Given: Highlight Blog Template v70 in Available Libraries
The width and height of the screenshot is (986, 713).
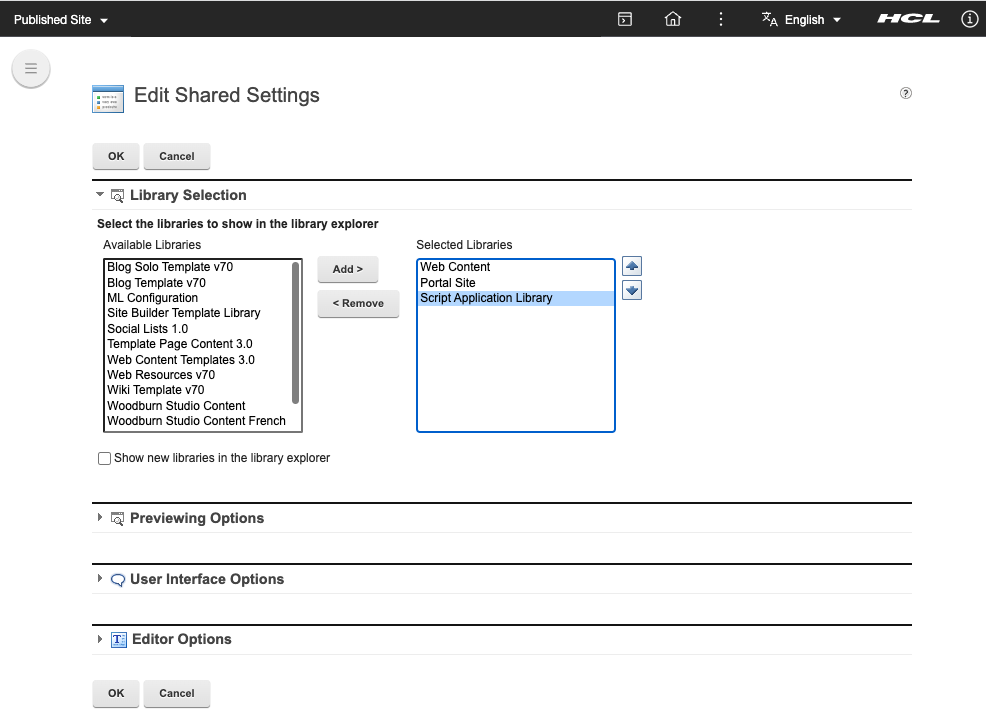Looking at the screenshot, I should [155, 282].
